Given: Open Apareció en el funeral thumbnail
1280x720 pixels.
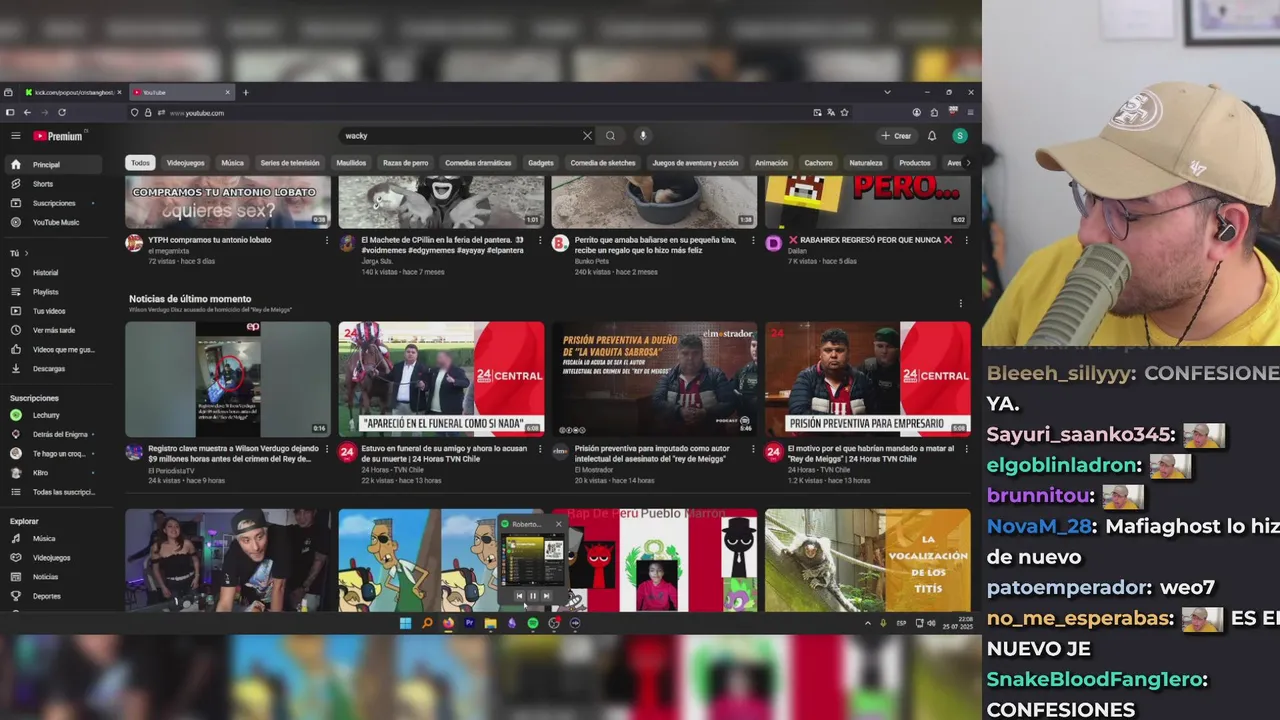Looking at the screenshot, I should [x=441, y=379].
